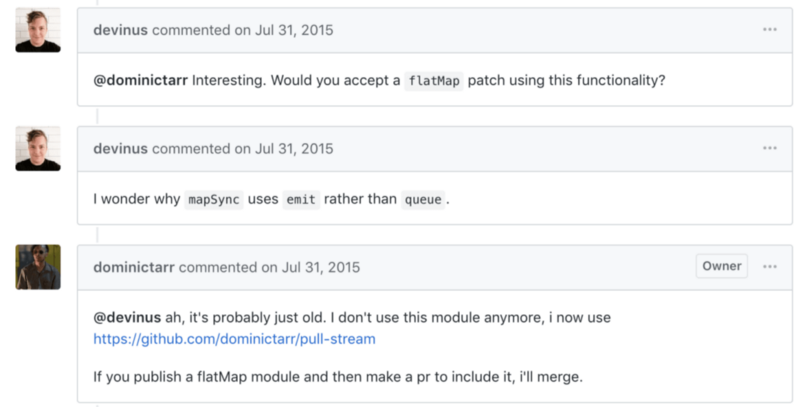Click the dominictarr author name in comment header

133,267
